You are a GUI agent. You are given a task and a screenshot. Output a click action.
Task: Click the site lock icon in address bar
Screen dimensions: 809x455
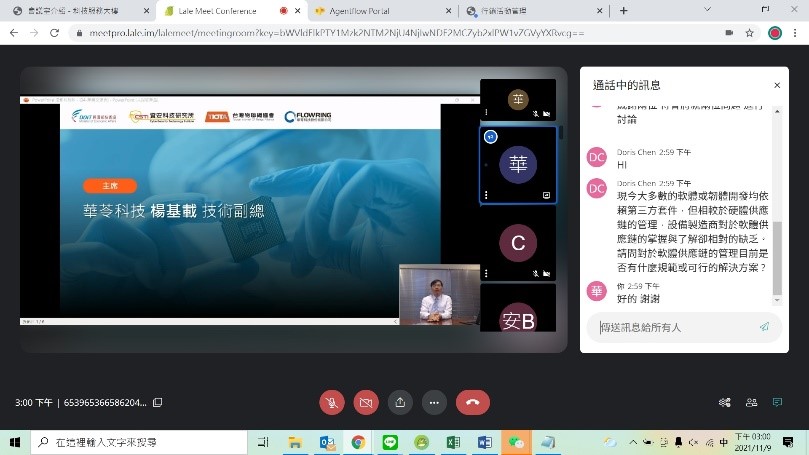click(79, 33)
